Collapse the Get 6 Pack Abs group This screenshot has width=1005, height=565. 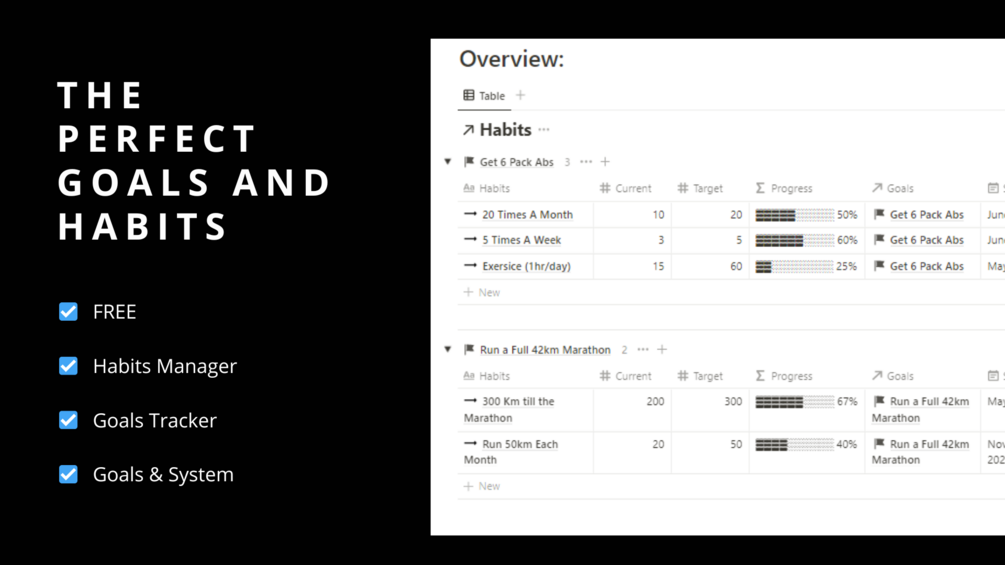[448, 162]
